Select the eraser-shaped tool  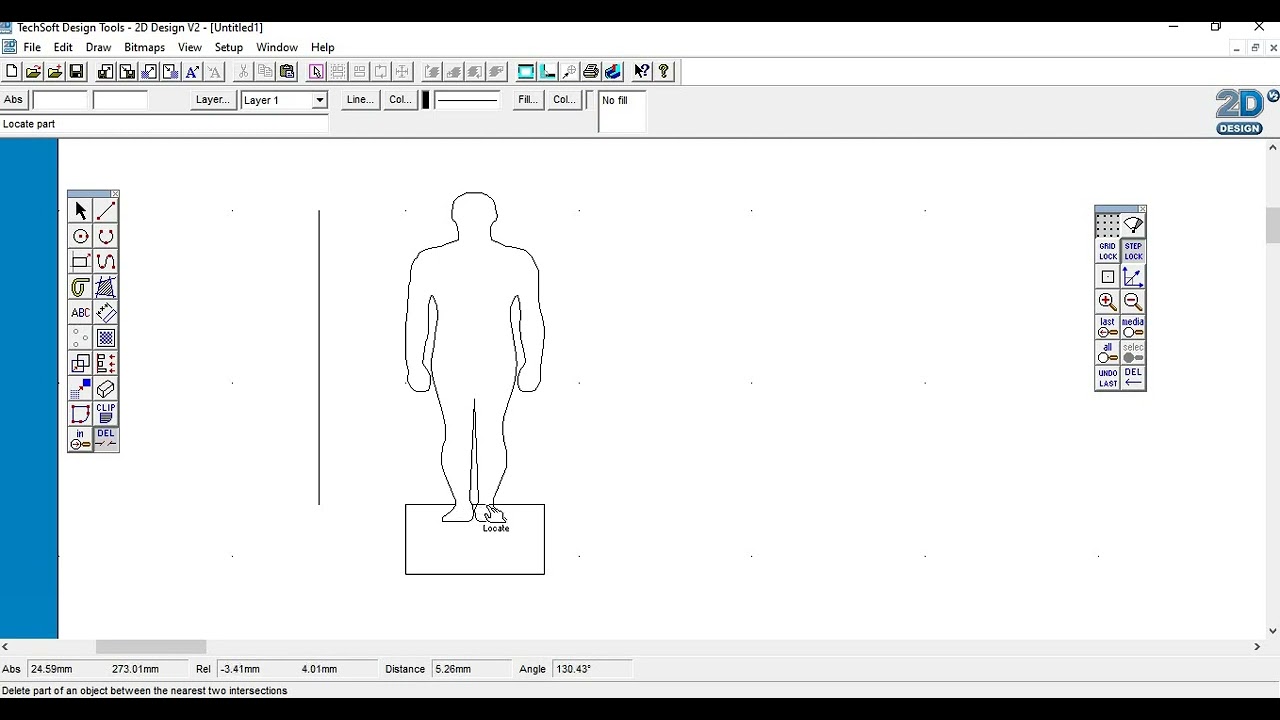coord(106,389)
